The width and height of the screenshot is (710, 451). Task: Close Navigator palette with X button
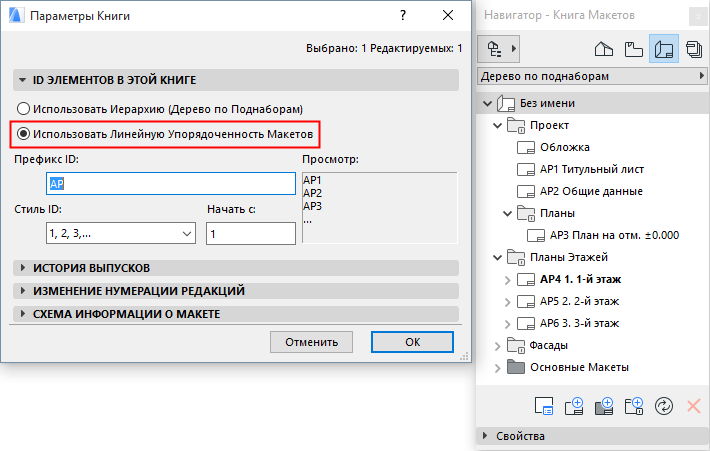(699, 17)
